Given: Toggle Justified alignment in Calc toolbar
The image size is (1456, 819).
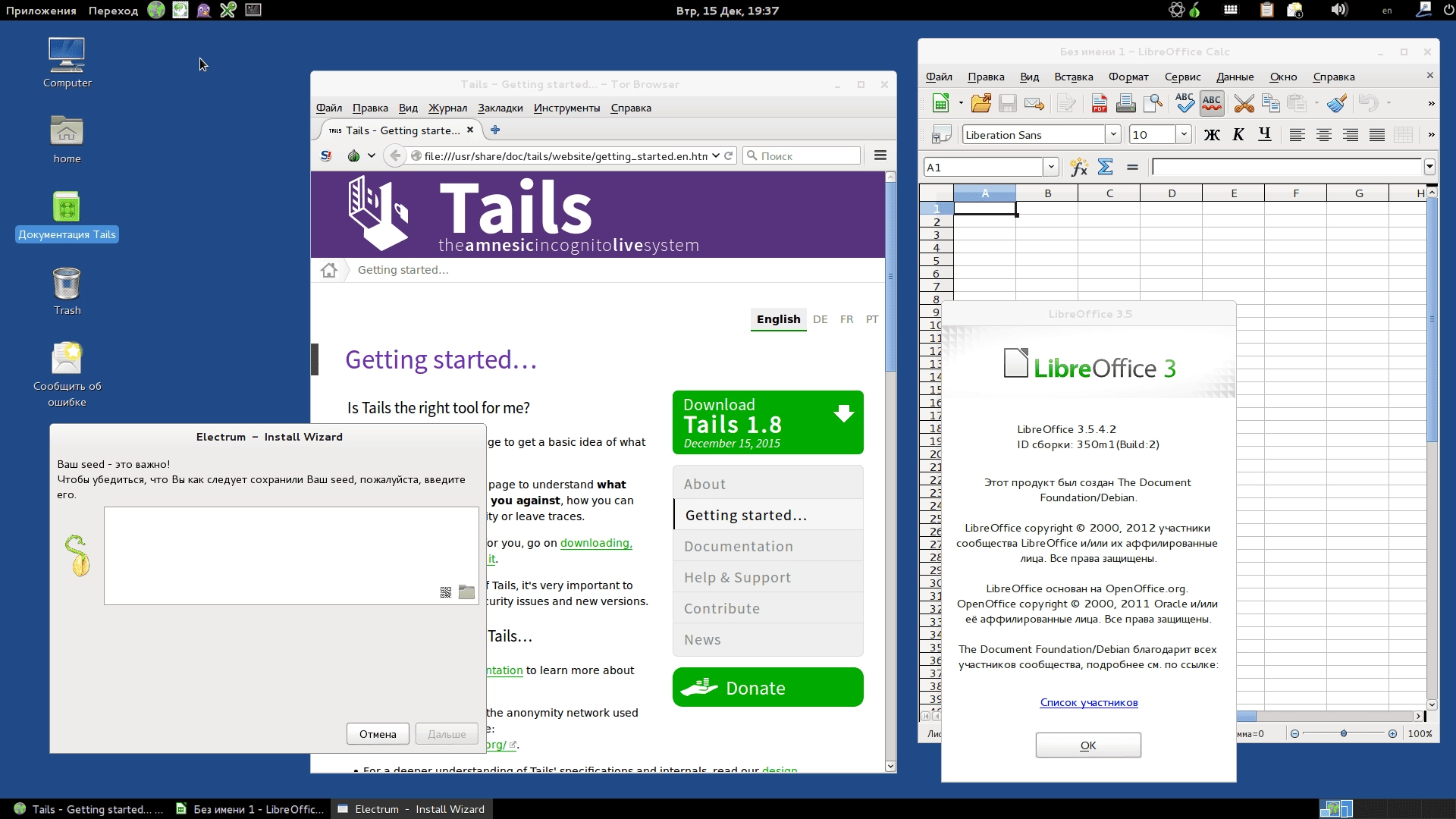Looking at the screenshot, I should [1377, 135].
